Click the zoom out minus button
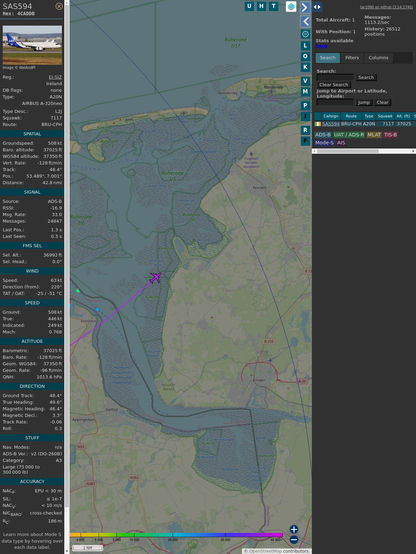Viewport: 416px width, 554px height. click(294, 540)
